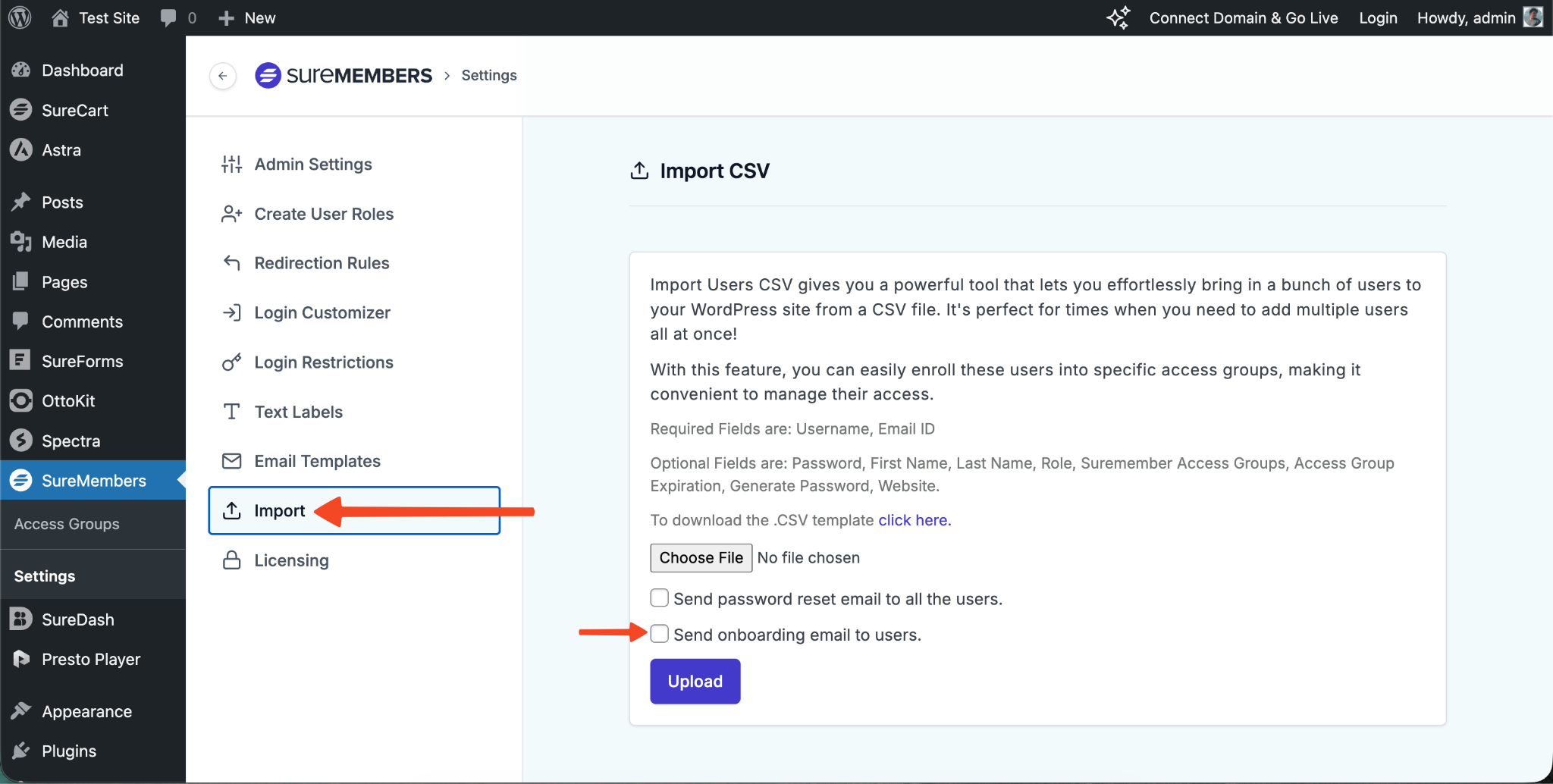Viewport: 1553px width, 784px height.
Task: Open the New content dropdown
Action: click(247, 17)
